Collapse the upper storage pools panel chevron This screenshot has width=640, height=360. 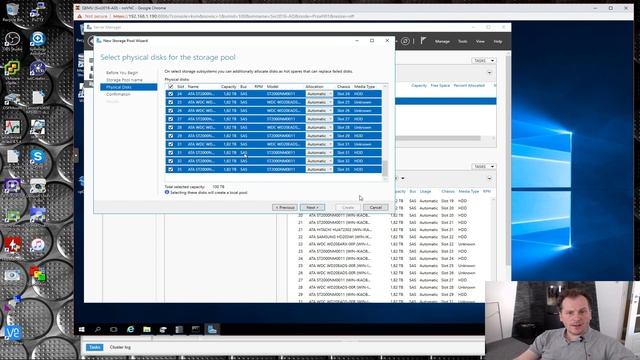489,73
